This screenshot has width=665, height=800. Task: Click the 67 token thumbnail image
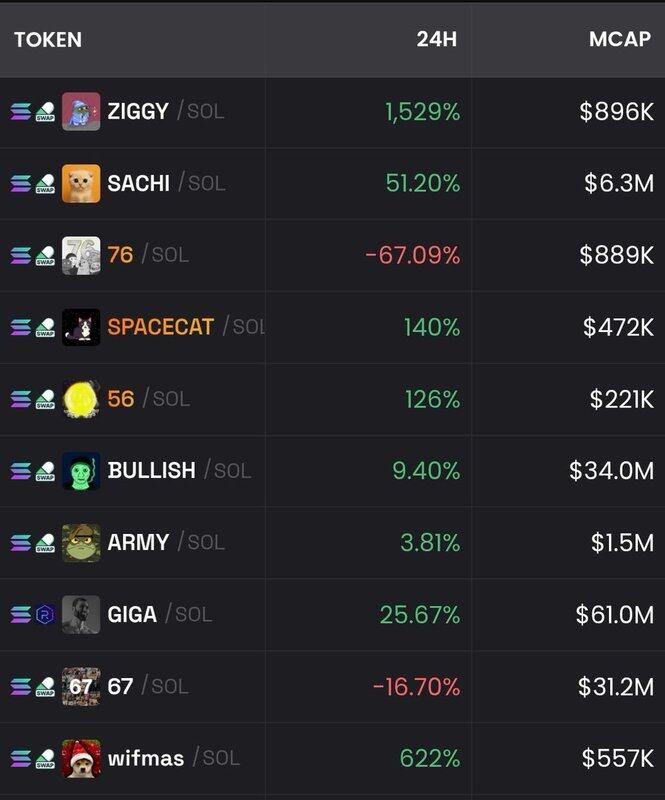tap(81, 687)
